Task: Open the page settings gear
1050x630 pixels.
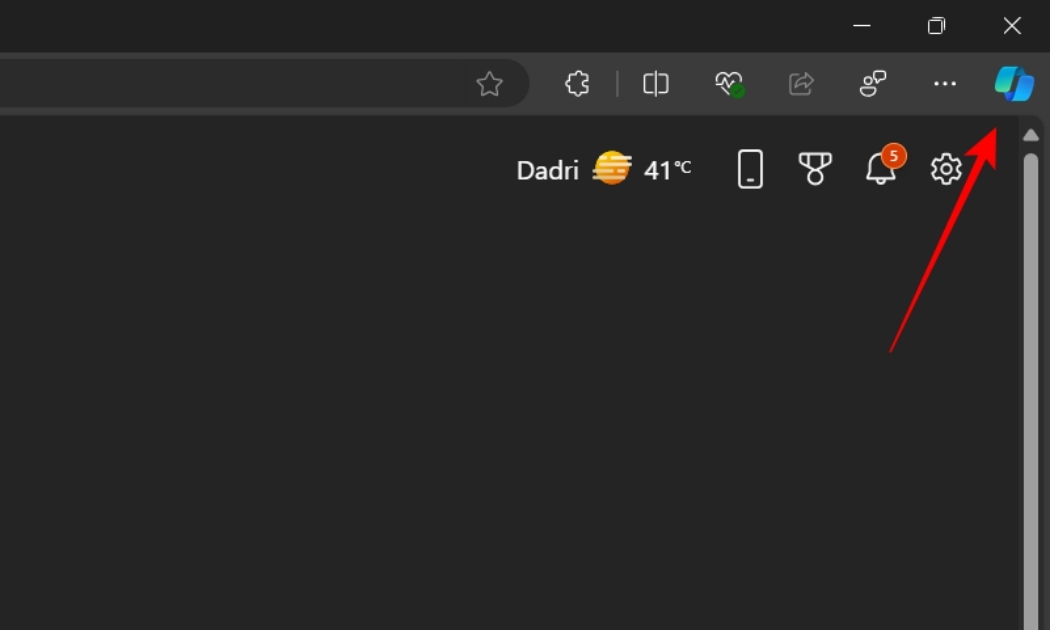Action: click(945, 169)
